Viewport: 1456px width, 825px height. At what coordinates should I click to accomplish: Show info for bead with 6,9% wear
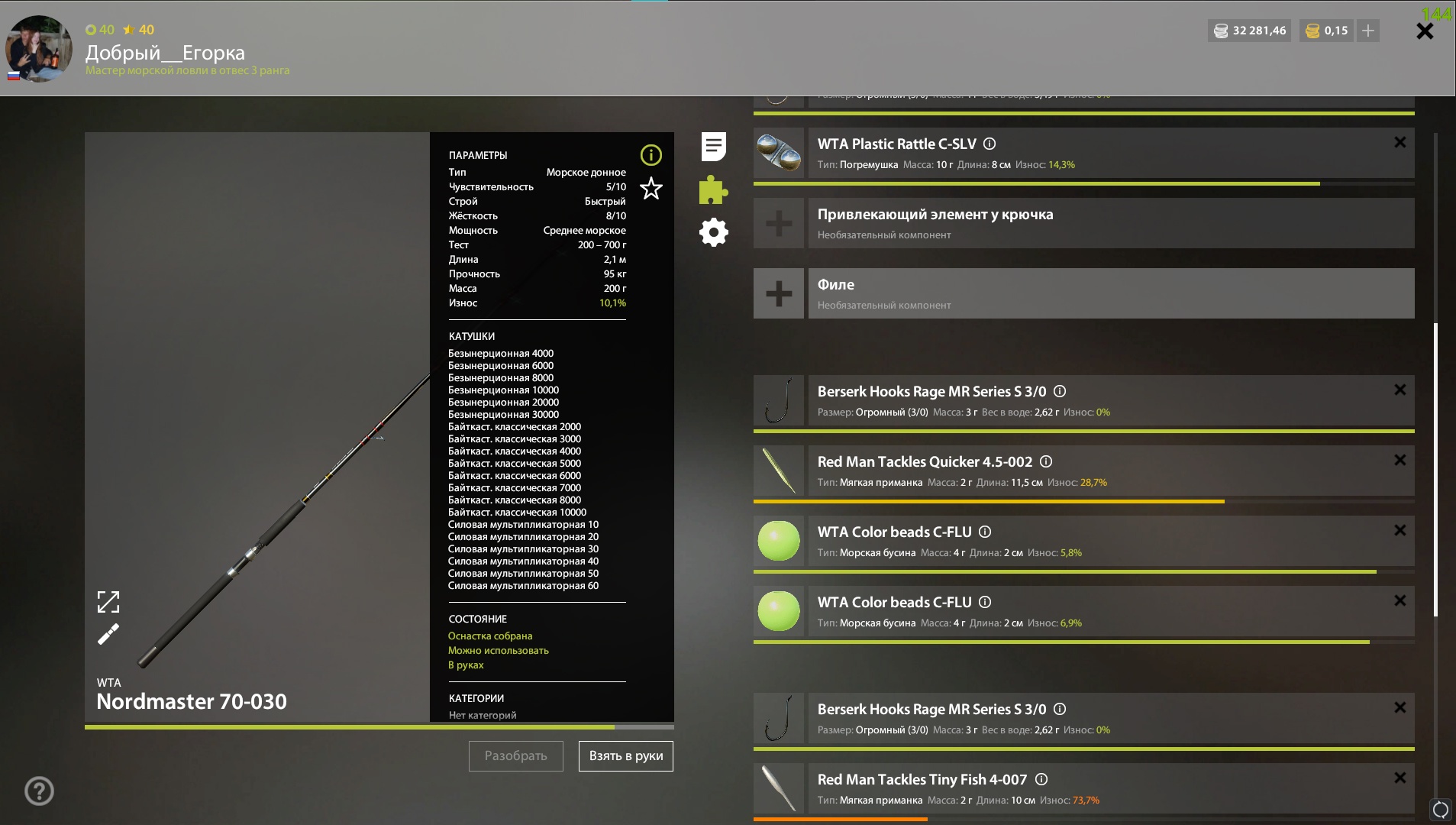(x=985, y=602)
